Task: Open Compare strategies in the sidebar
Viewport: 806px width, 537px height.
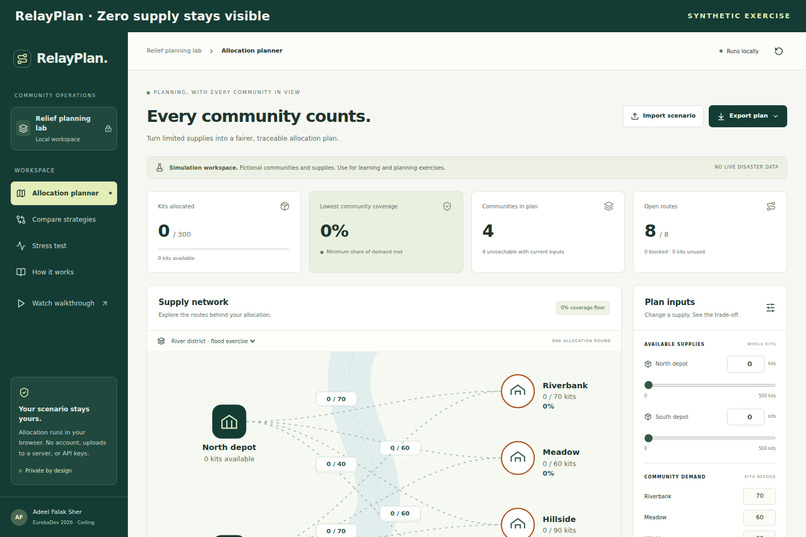Action: (64, 219)
